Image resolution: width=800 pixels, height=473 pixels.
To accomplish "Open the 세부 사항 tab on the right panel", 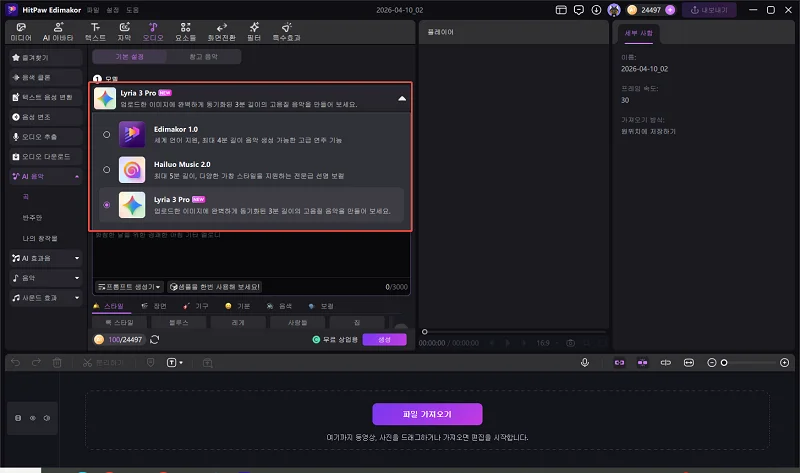I will click(639, 33).
